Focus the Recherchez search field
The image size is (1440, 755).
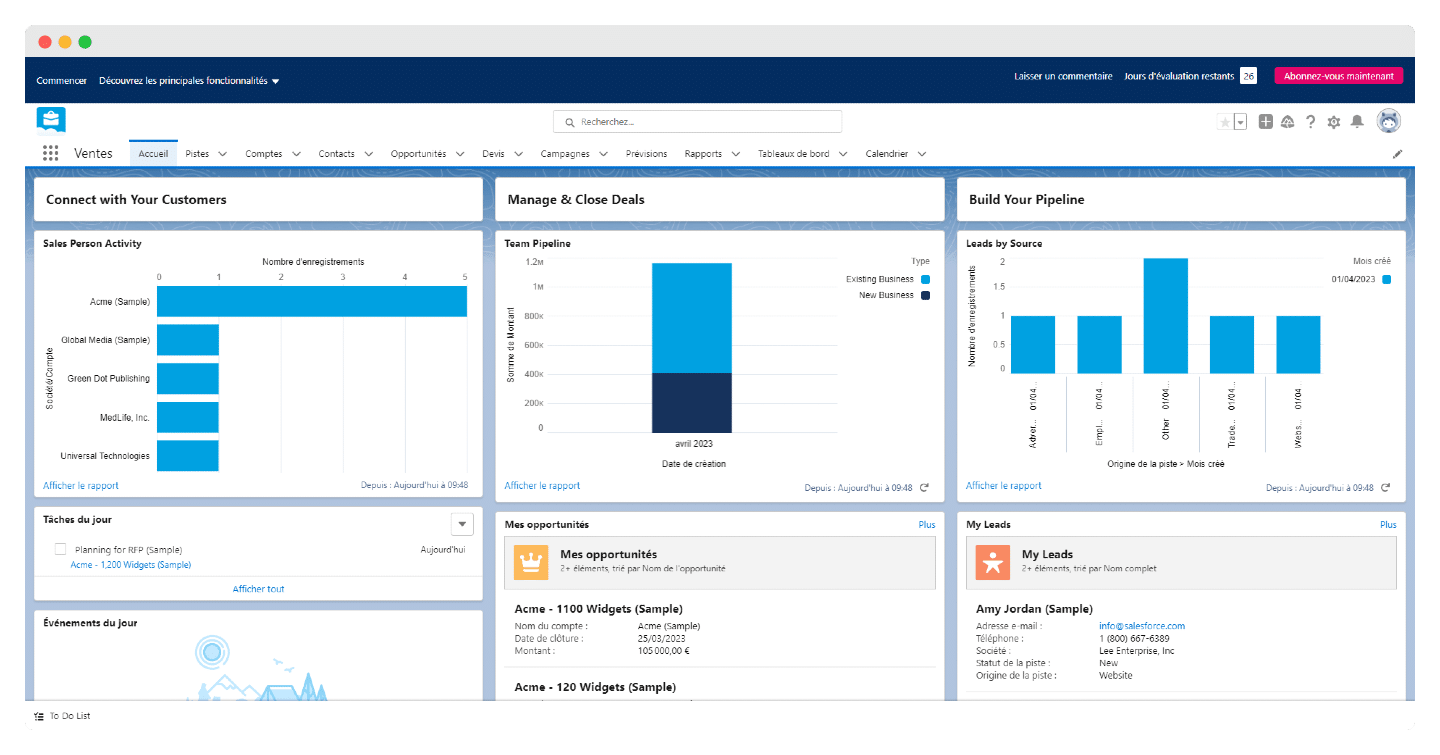pos(697,122)
